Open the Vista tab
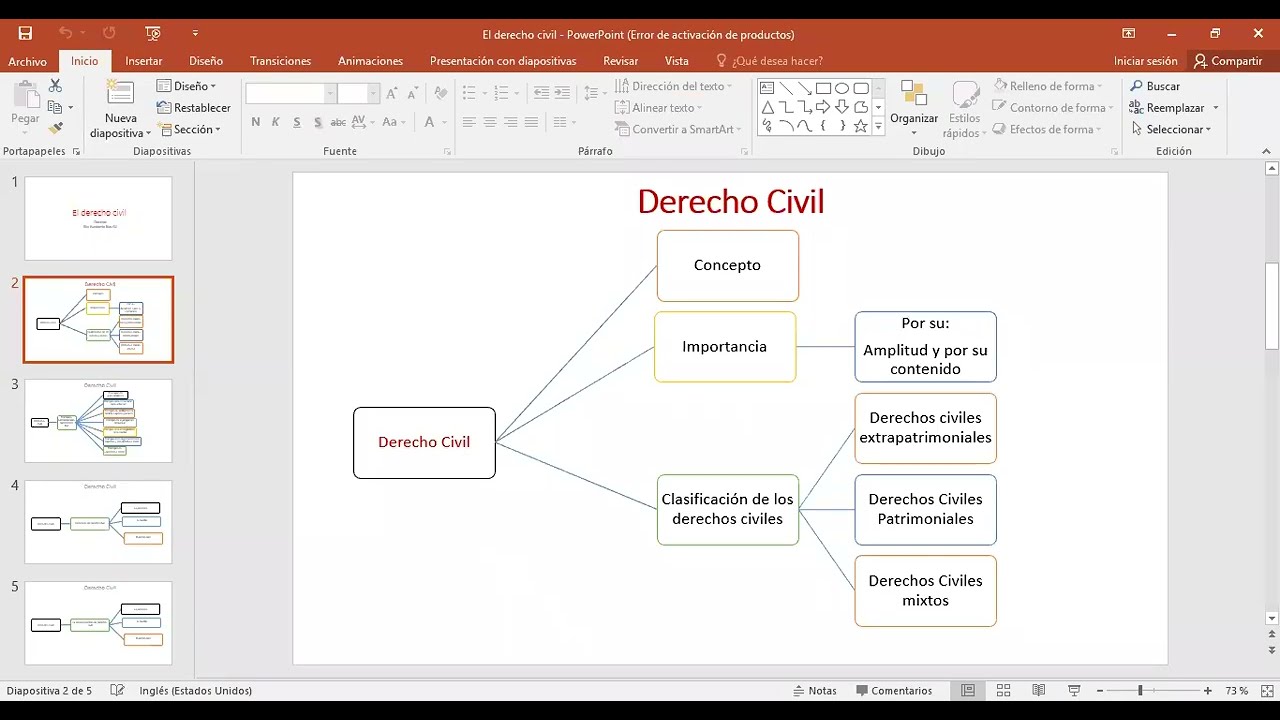1280x720 pixels. (677, 61)
